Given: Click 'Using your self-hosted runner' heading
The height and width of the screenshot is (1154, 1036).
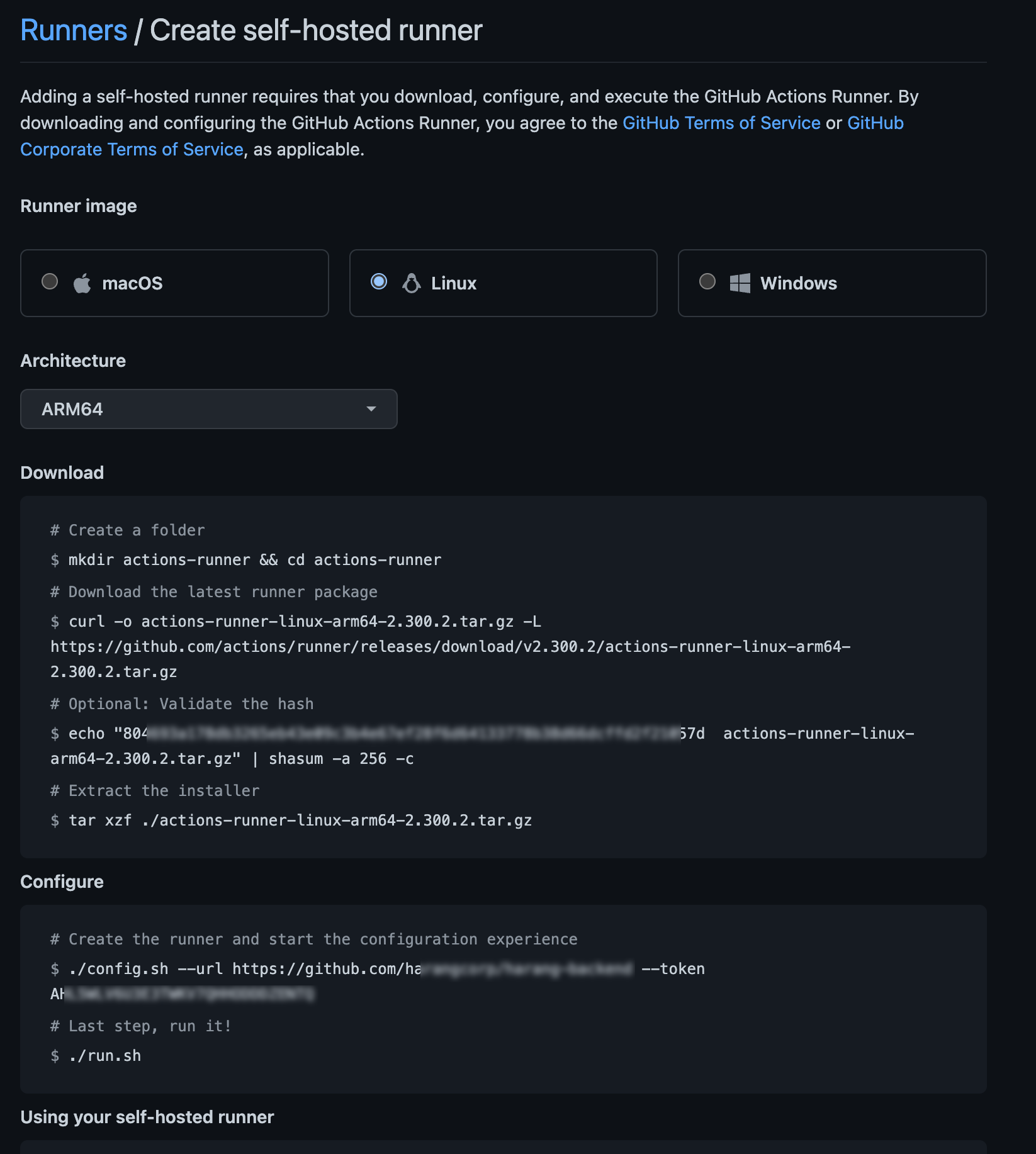Looking at the screenshot, I should (147, 1117).
